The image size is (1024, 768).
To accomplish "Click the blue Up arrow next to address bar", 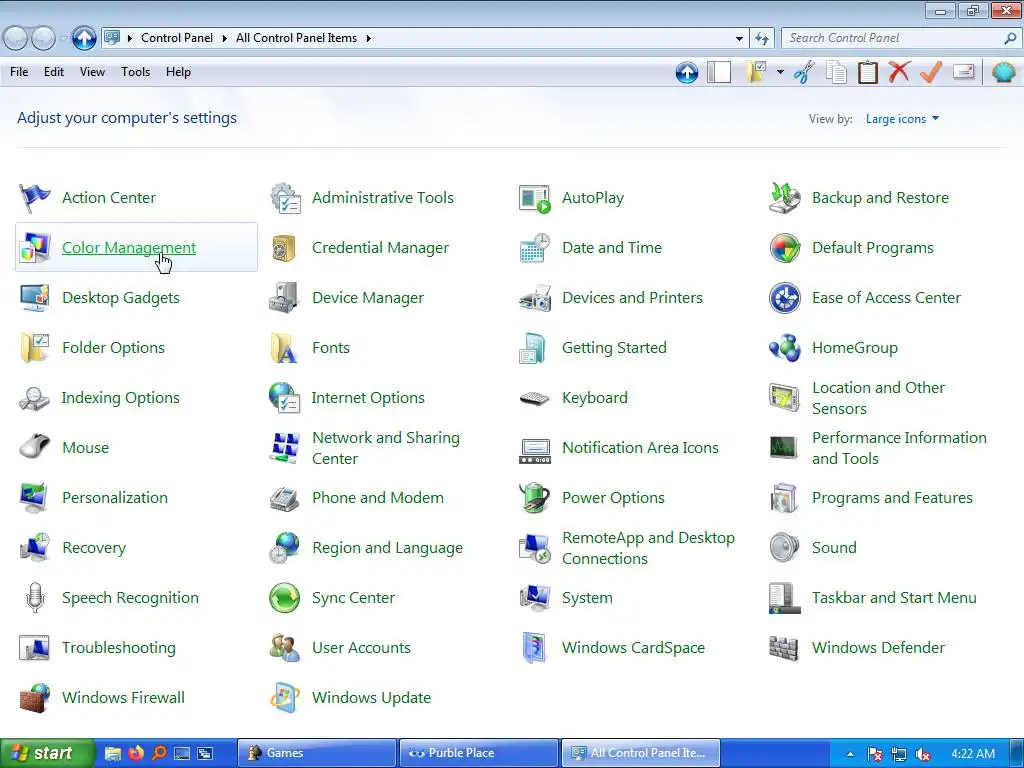I will (84, 39).
